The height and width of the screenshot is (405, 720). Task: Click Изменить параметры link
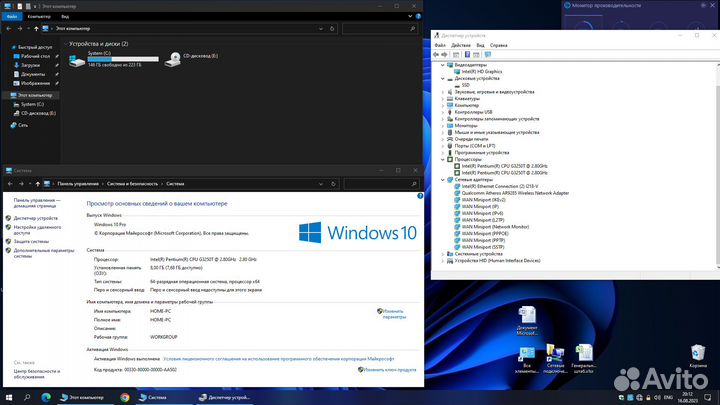(394, 314)
